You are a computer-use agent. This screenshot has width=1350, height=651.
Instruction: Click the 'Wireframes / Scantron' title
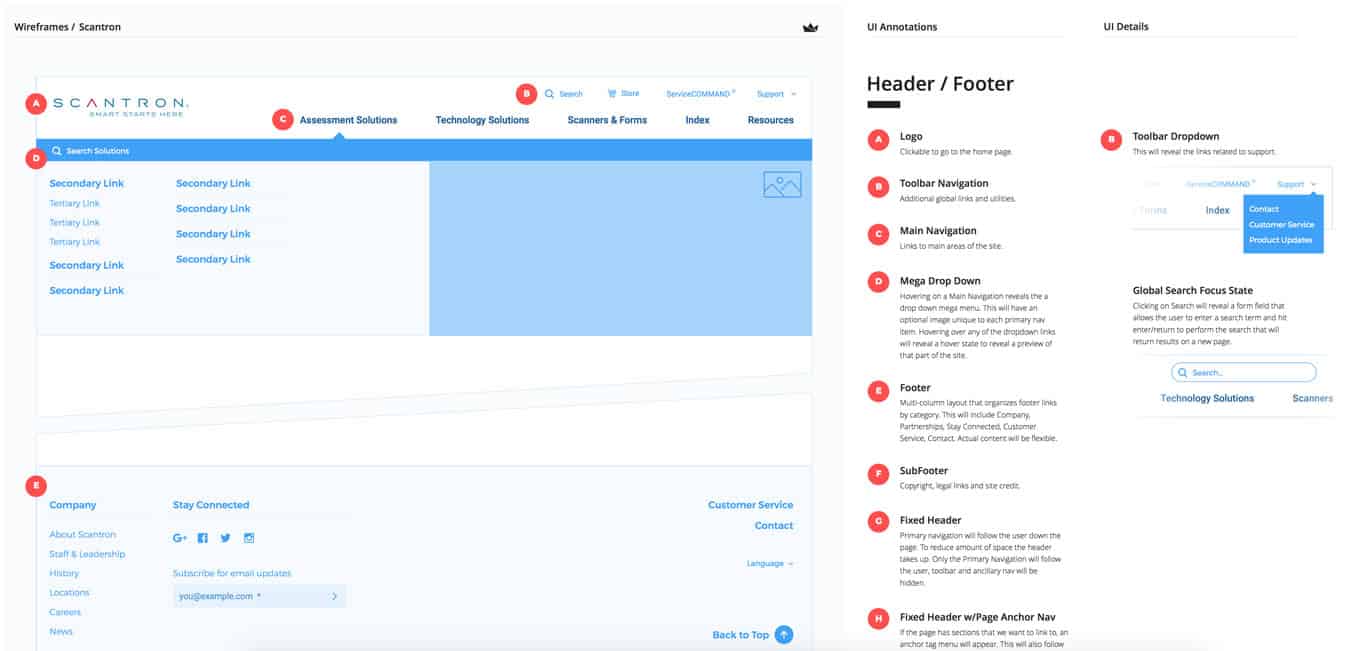pyautogui.click(x=68, y=27)
